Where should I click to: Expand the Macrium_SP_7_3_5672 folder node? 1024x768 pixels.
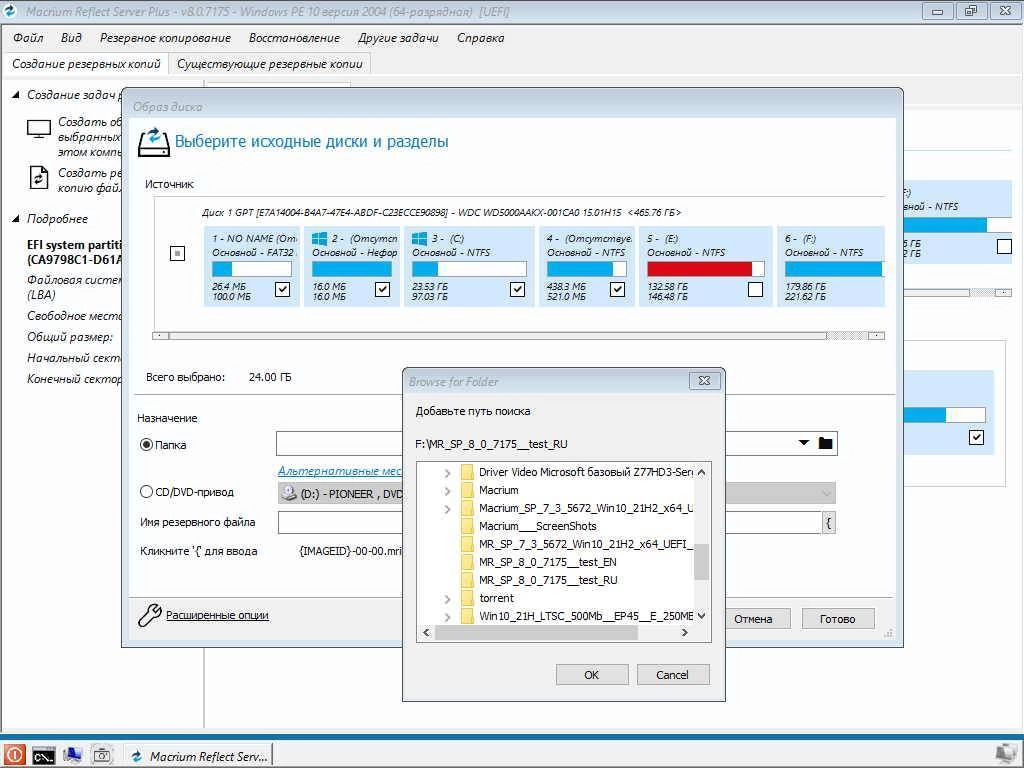[x=447, y=509]
